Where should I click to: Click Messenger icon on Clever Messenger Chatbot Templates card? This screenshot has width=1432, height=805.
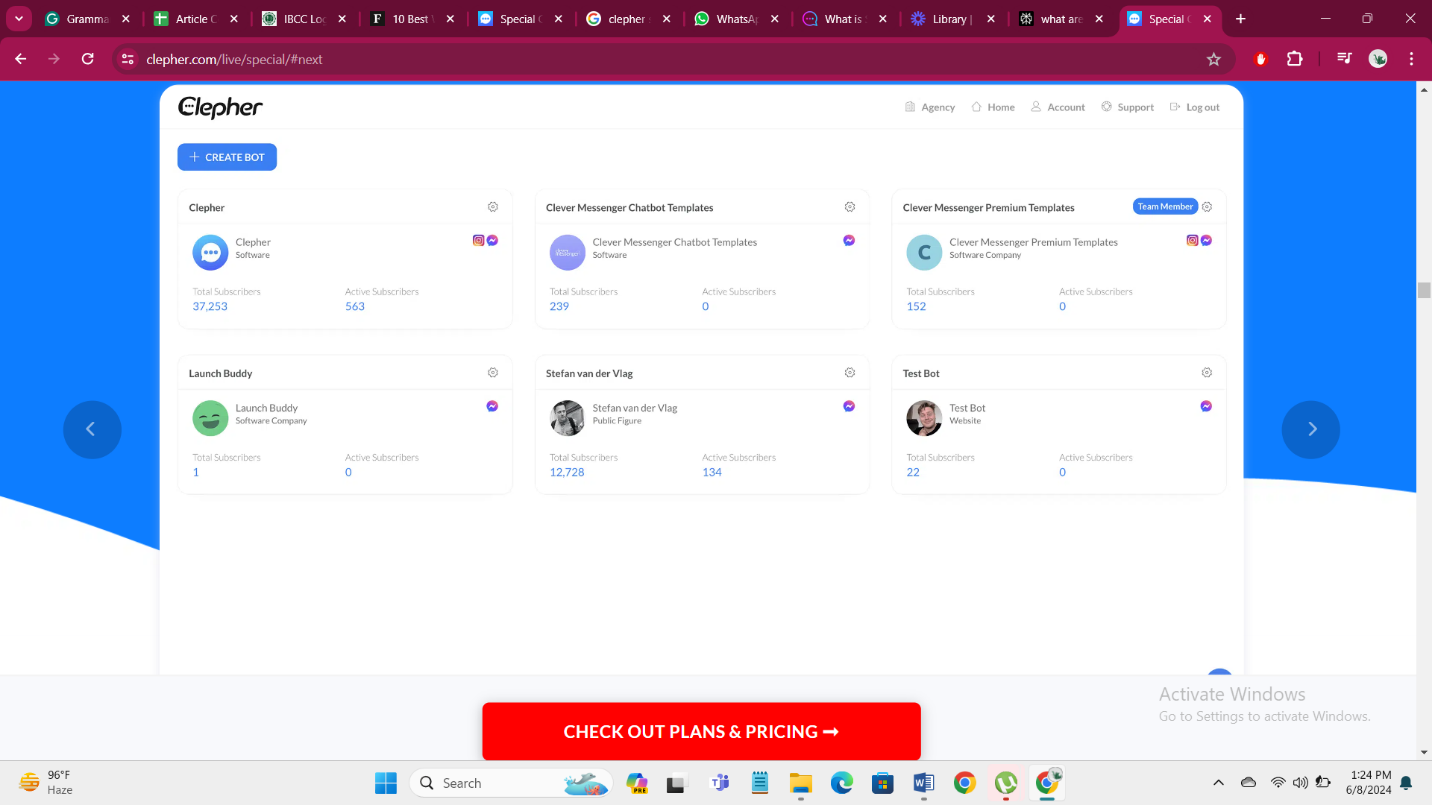(849, 240)
